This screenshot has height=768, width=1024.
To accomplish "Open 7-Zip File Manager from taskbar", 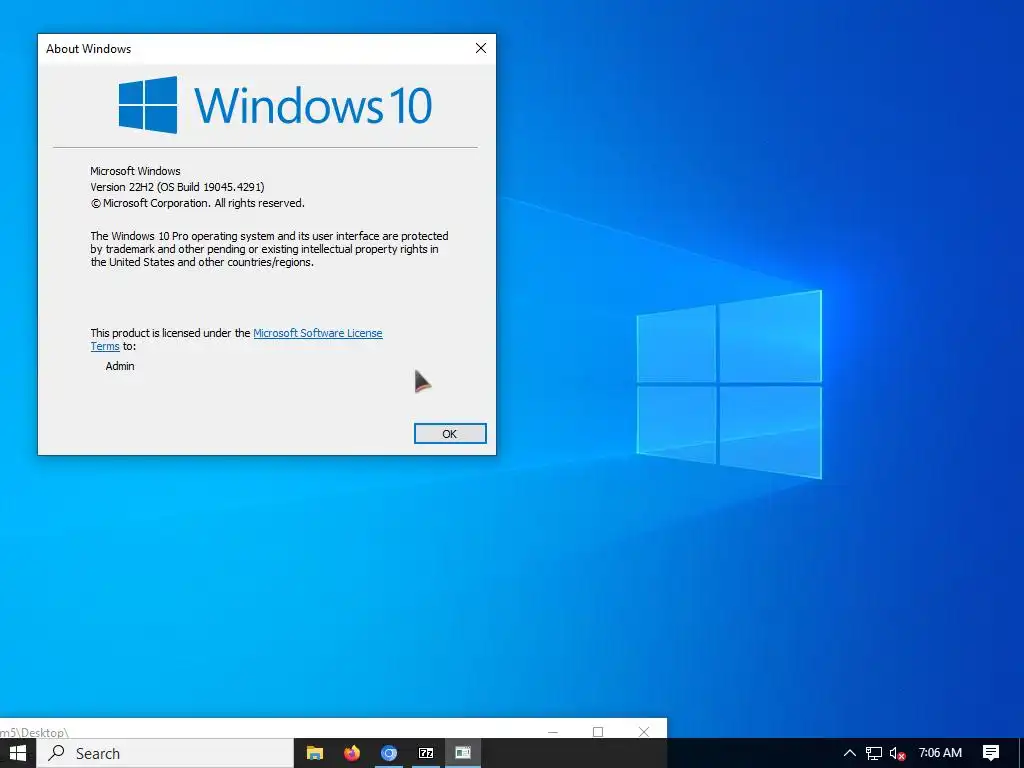I will click(x=426, y=753).
